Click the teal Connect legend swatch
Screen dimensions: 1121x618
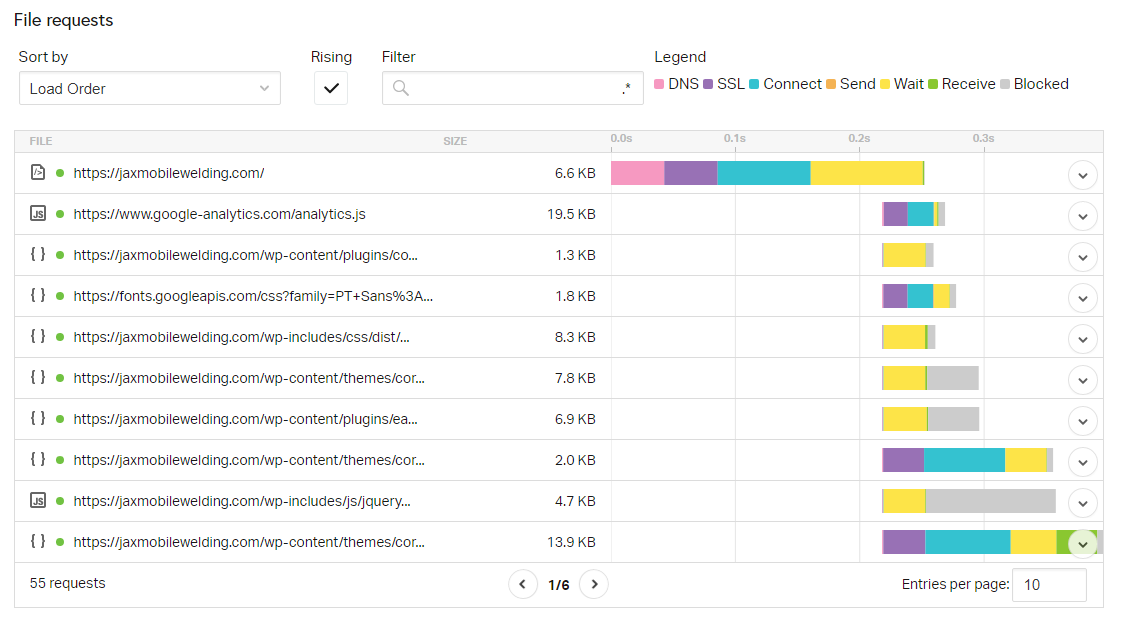tap(754, 84)
